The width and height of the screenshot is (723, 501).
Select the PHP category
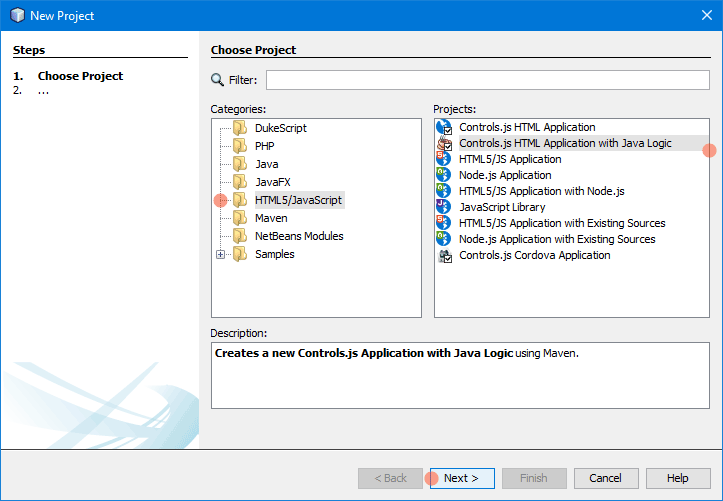265,146
